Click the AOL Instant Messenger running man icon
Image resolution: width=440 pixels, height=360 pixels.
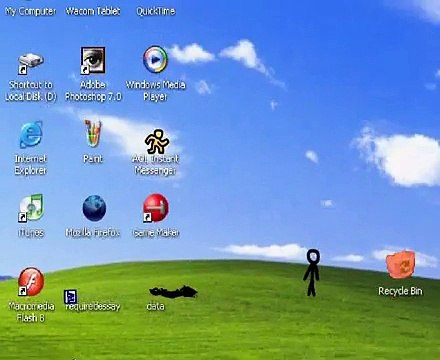157,142
